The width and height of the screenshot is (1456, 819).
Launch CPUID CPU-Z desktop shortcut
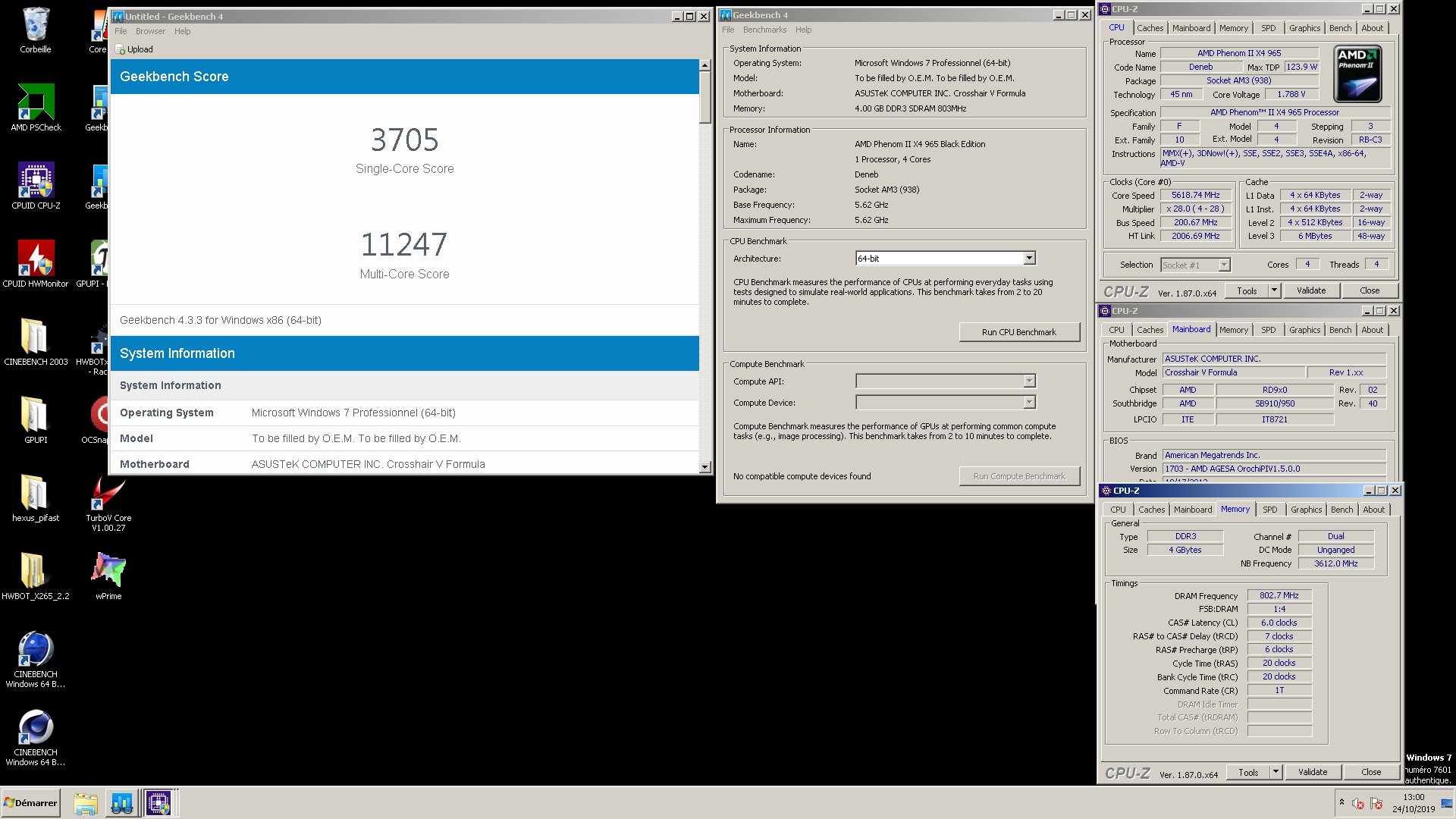[x=36, y=186]
